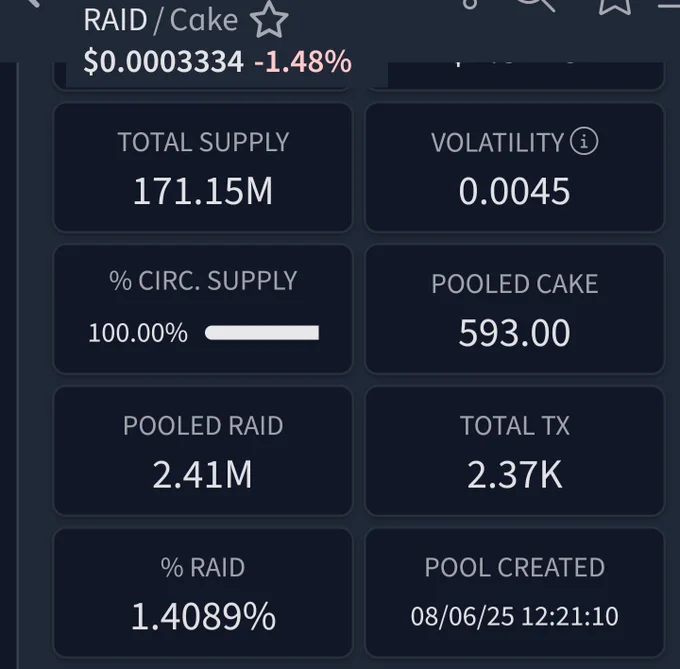680x669 pixels.
Task: Select the 2.37K total transactions value
Action: click(x=515, y=474)
